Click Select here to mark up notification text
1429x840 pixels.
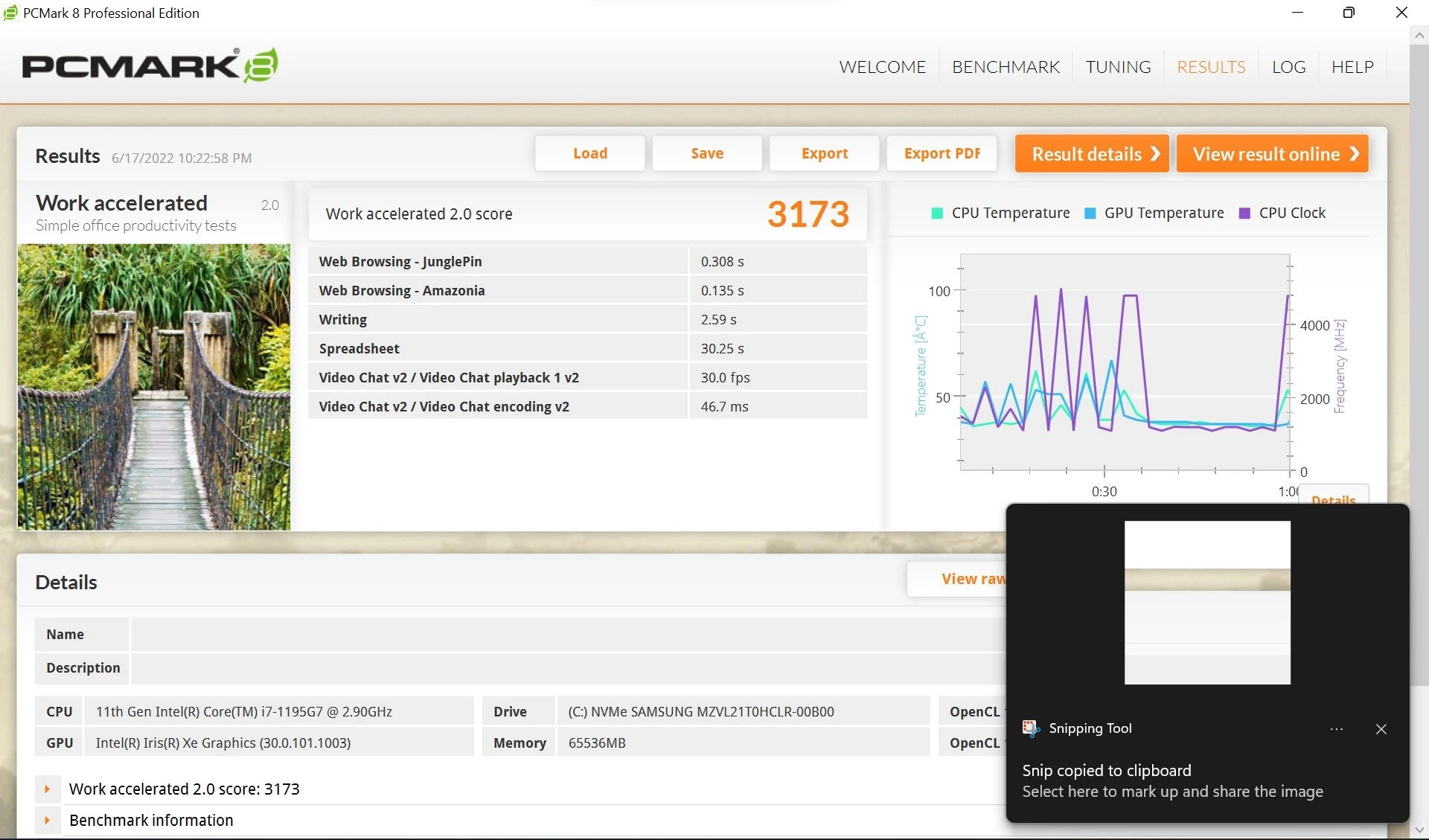pos(1172,792)
